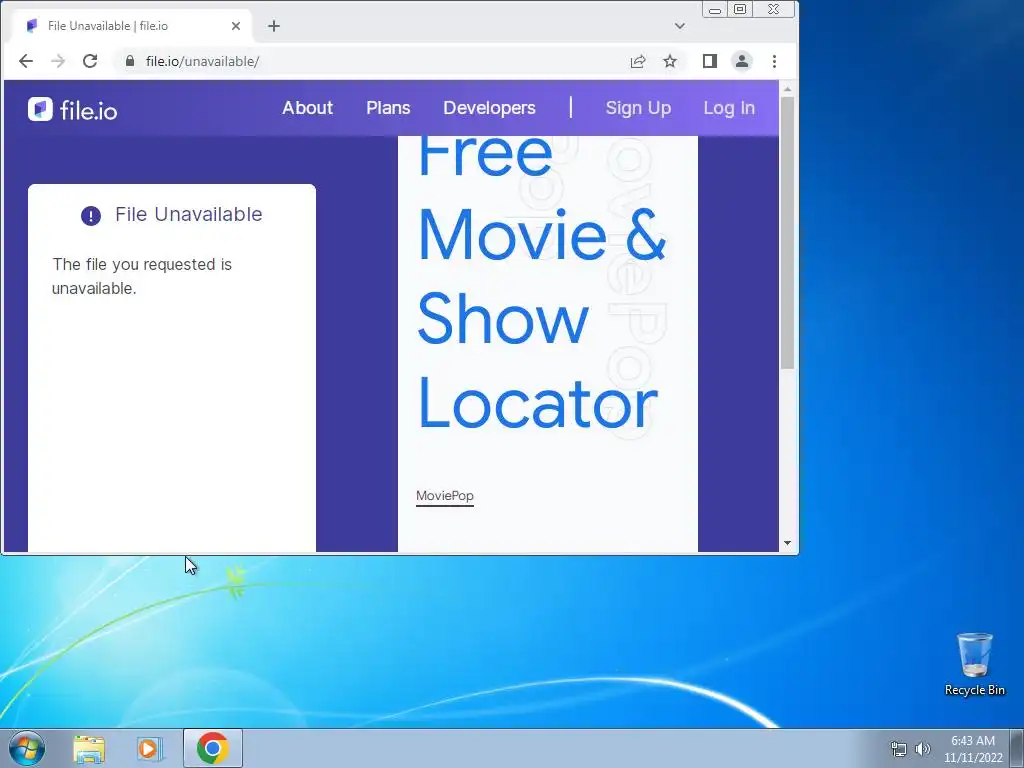
Task: Click the 'File Unavailable' heading text
Action: 189,214
